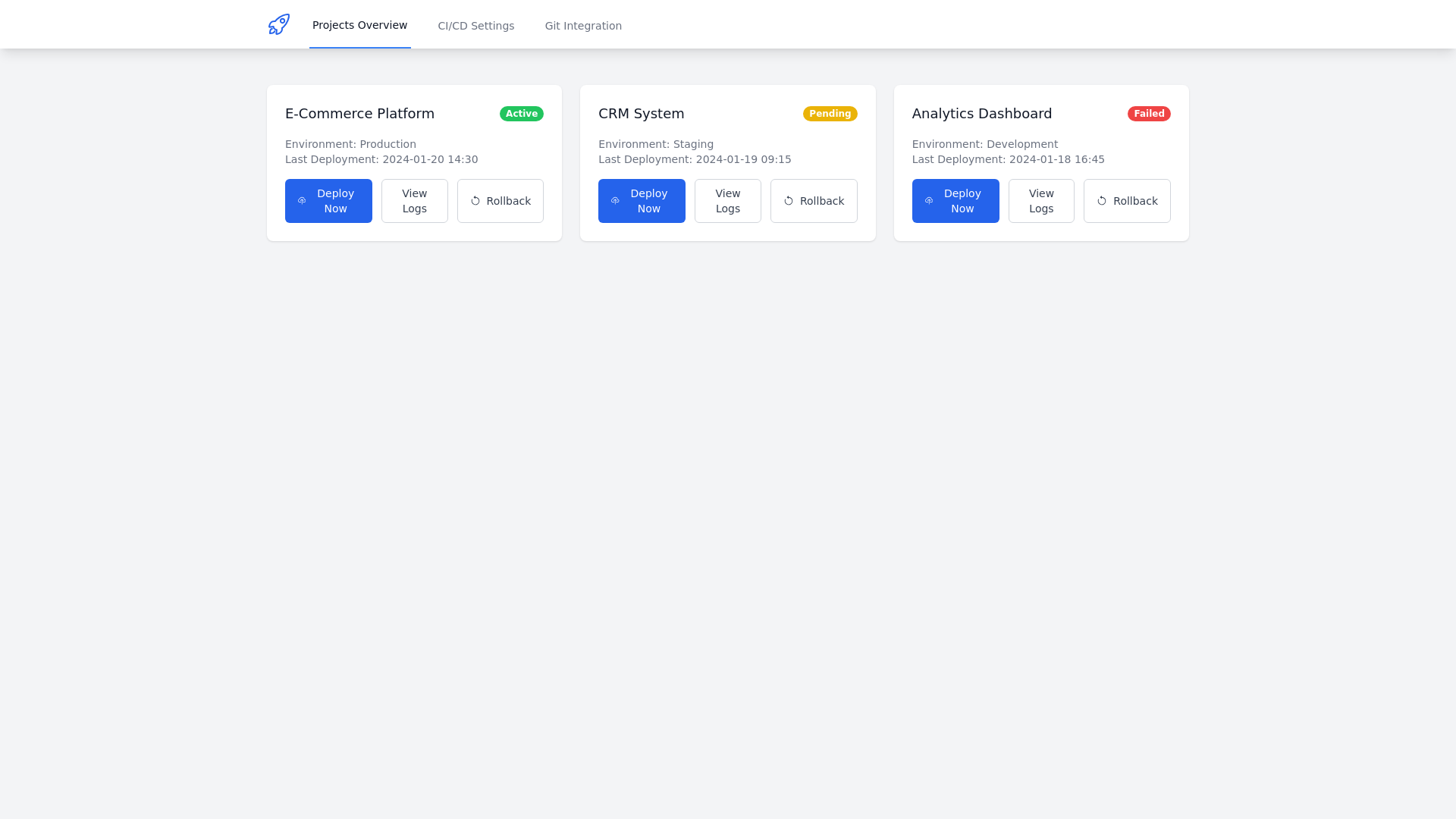Screen dimensions: 1456x819
Task: Click the rollback arrow icon for Analytics Dashboard
Action: pos(1102,200)
